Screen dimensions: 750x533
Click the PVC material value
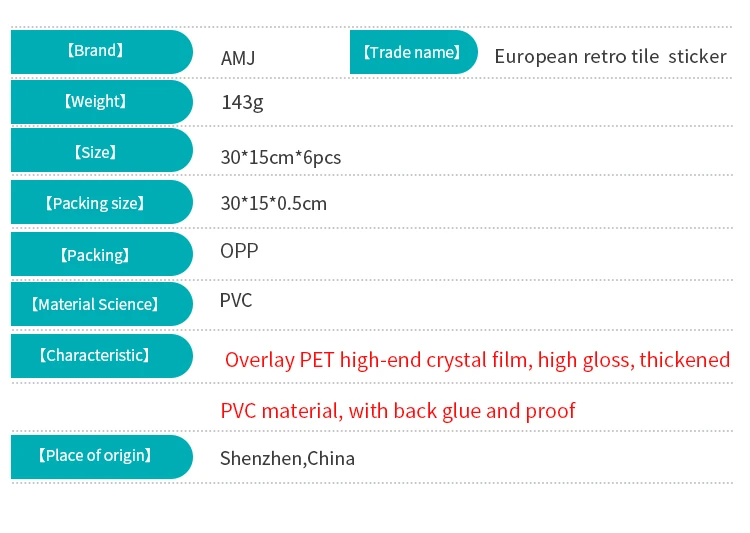tap(236, 300)
